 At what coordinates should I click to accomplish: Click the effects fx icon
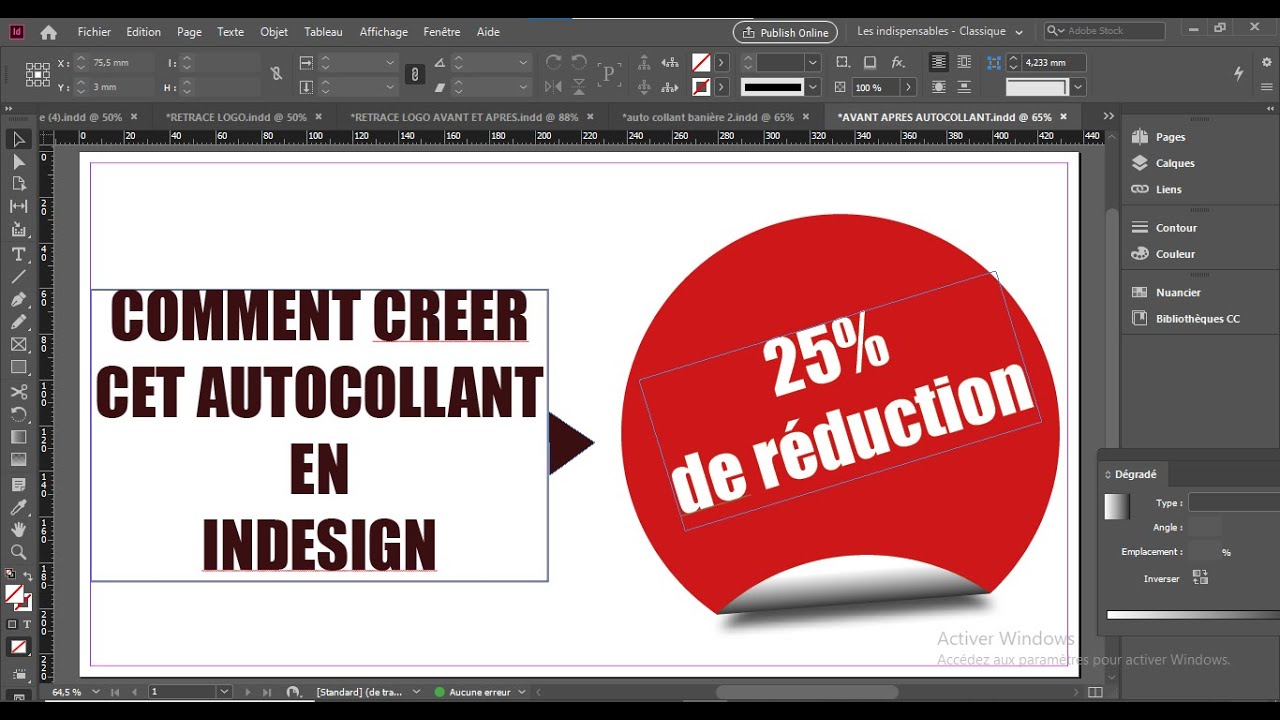(x=898, y=62)
